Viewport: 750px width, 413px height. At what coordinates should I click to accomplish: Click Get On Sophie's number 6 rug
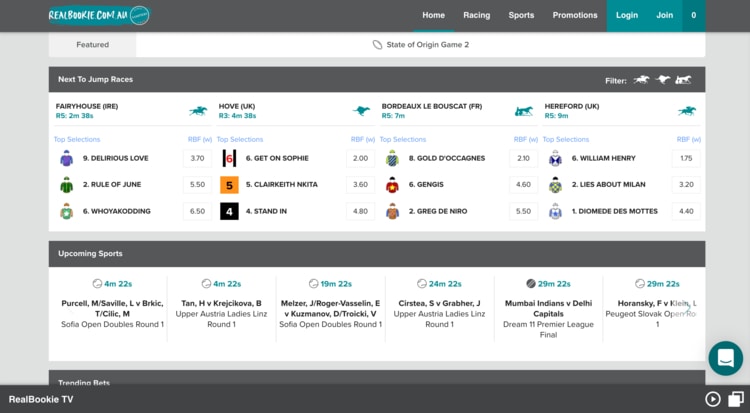(x=229, y=158)
